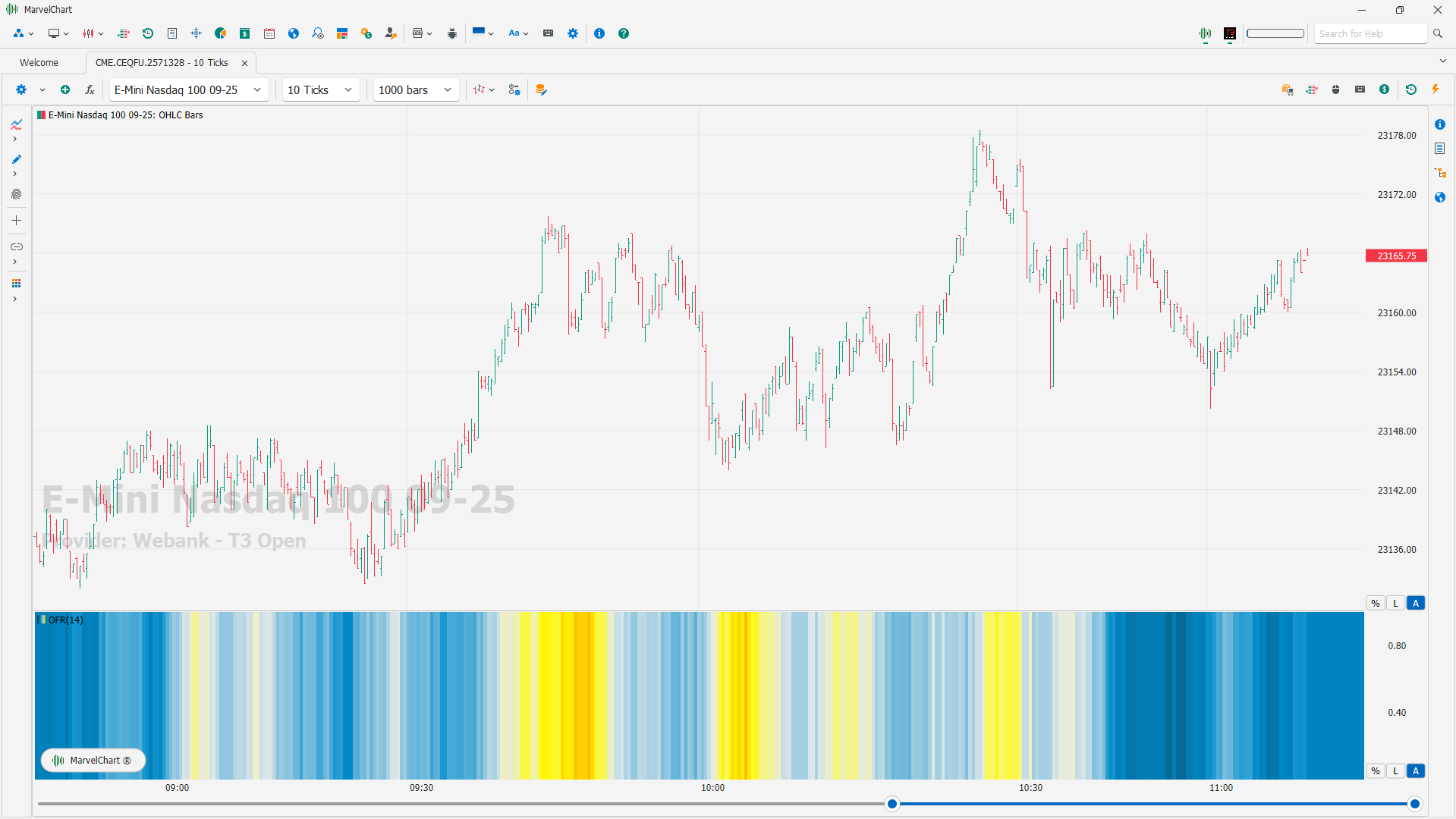The width and height of the screenshot is (1456, 819).
Task: Click the green dollar sheet icon
Action: pyautogui.click(x=245, y=33)
